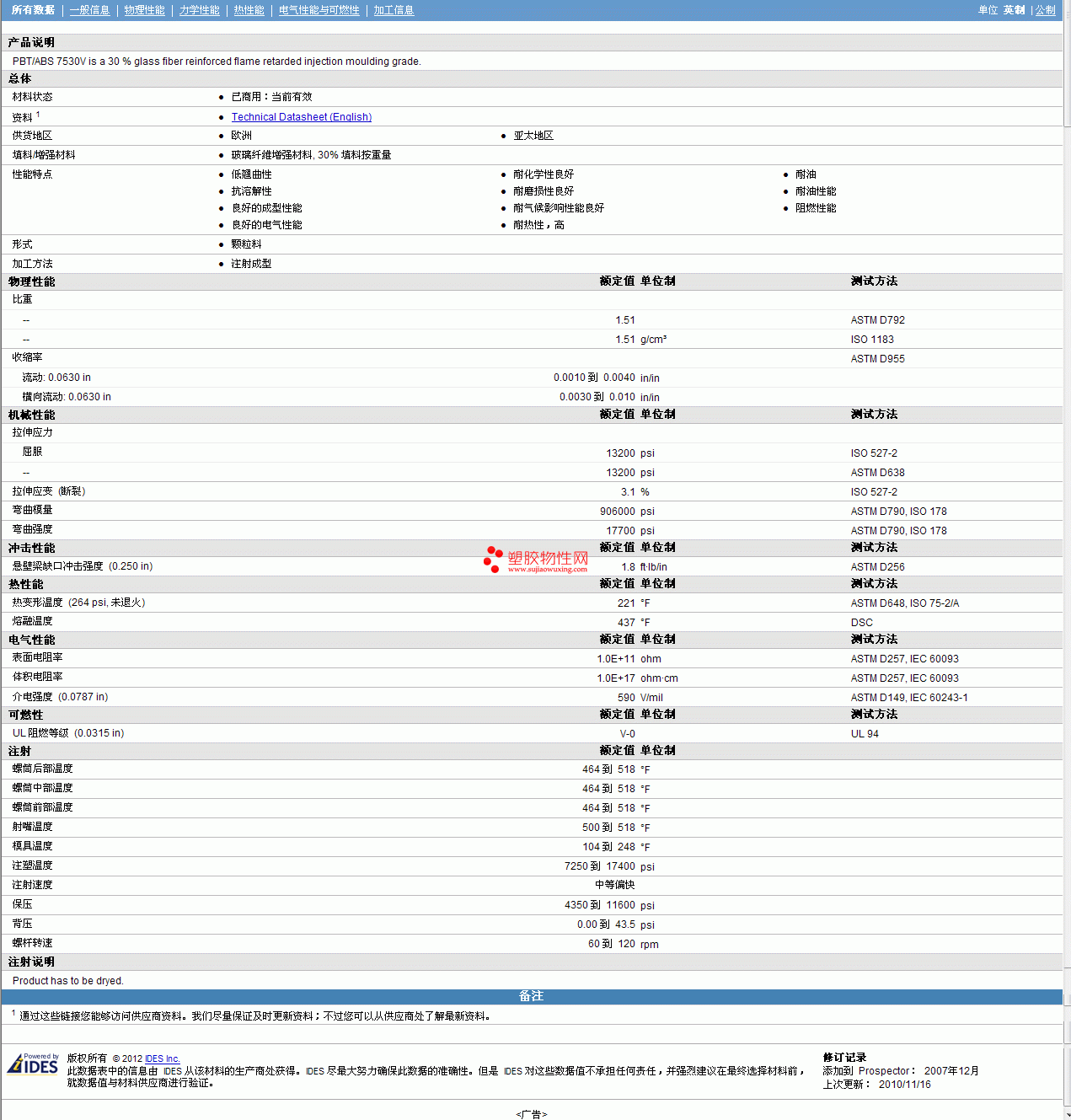1071x1120 pixels.
Task: Select the V-0 flame rating value
Action: pyautogui.click(x=628, y=734)
